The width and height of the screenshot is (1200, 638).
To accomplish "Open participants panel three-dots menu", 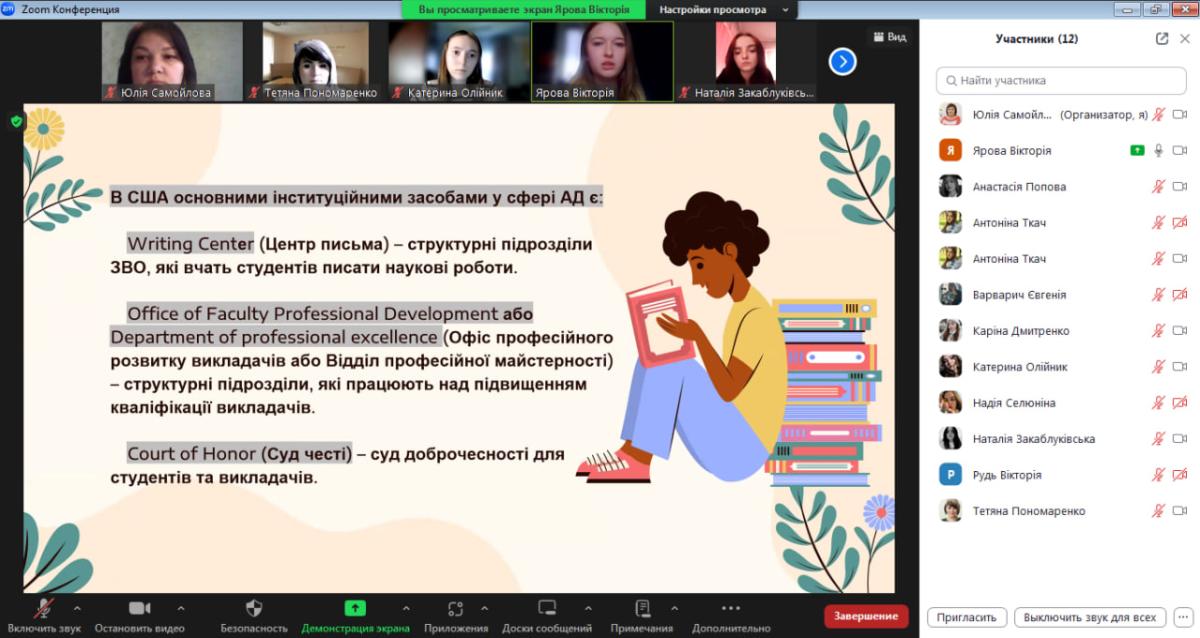I will click(1182, 617).
